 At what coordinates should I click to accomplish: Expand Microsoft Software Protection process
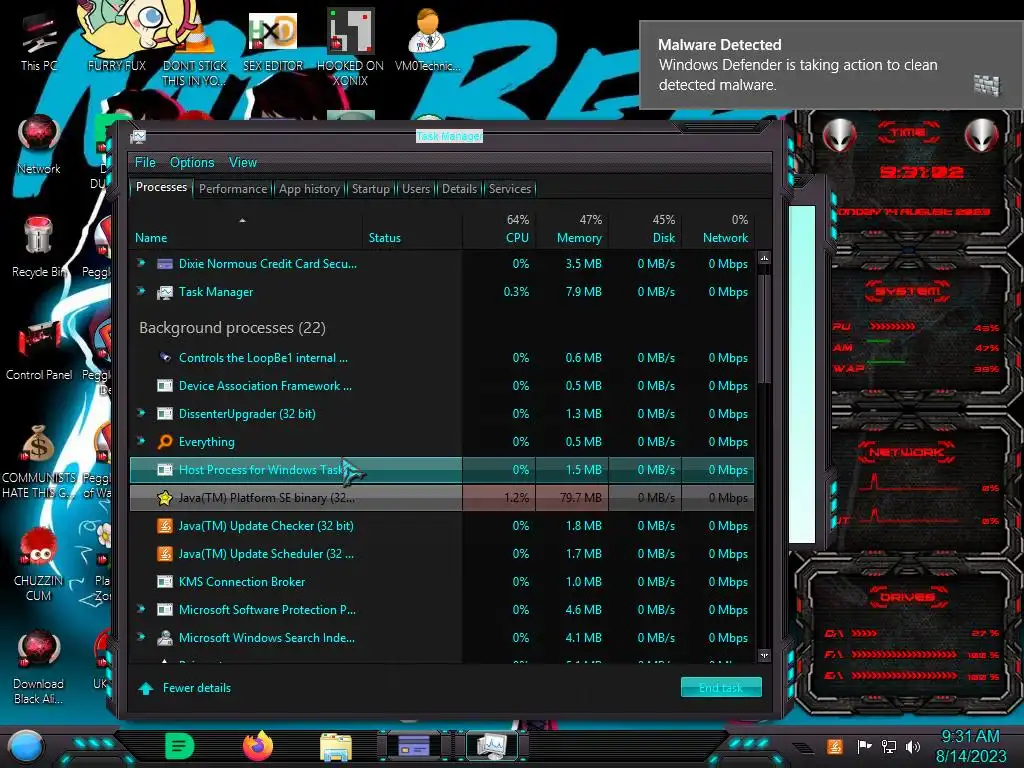(141, 609)
